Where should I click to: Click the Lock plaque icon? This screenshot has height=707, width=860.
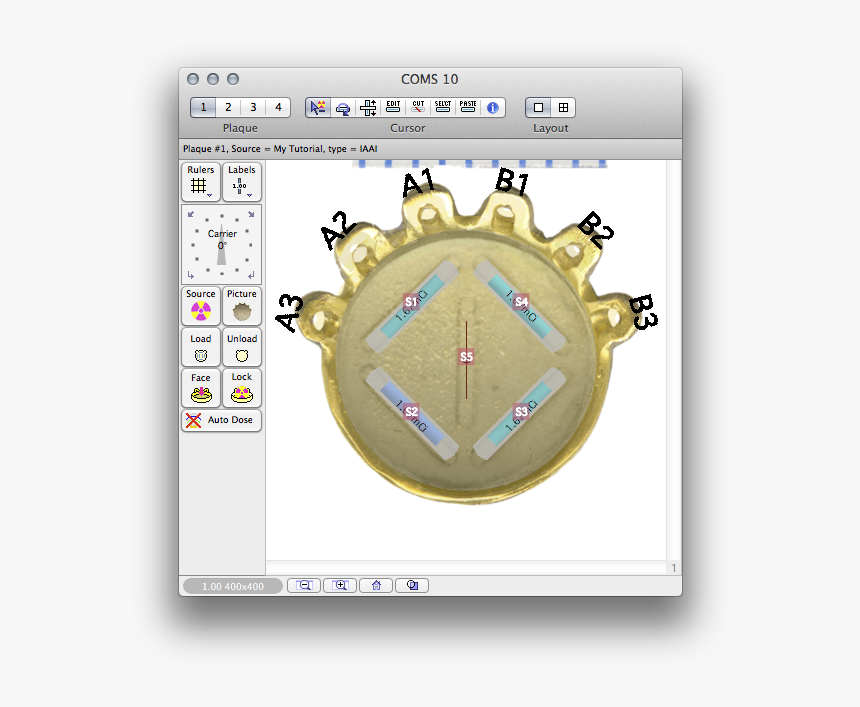coord(242,392)
